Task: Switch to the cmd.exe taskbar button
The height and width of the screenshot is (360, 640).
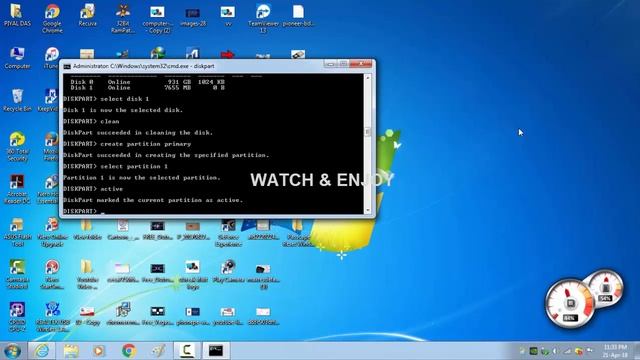Action: pos(216,351)
